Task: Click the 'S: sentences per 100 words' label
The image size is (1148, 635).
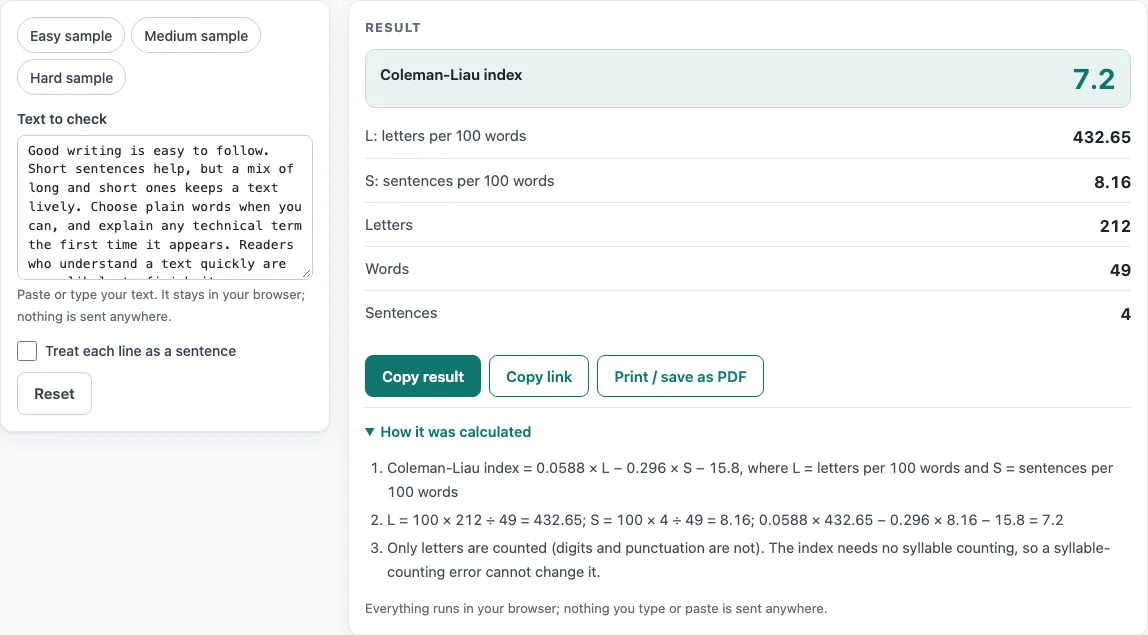Action: [460, 181]
